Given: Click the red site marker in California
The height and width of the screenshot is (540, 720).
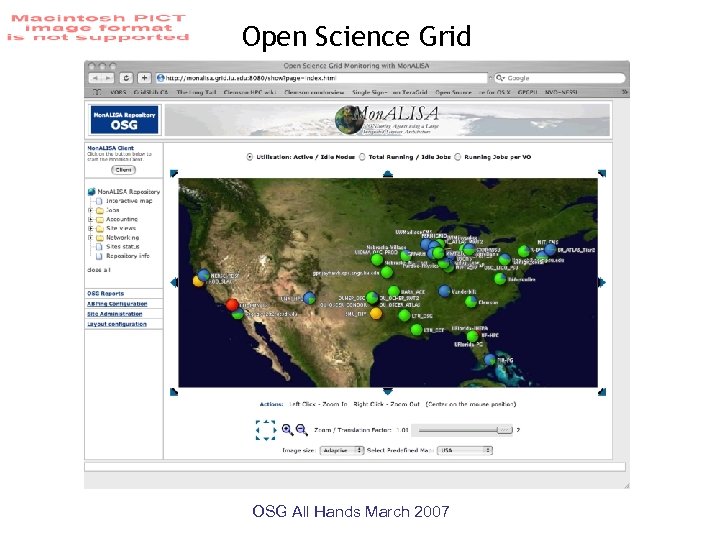Looking at the screenshot, I should (232, 304).
